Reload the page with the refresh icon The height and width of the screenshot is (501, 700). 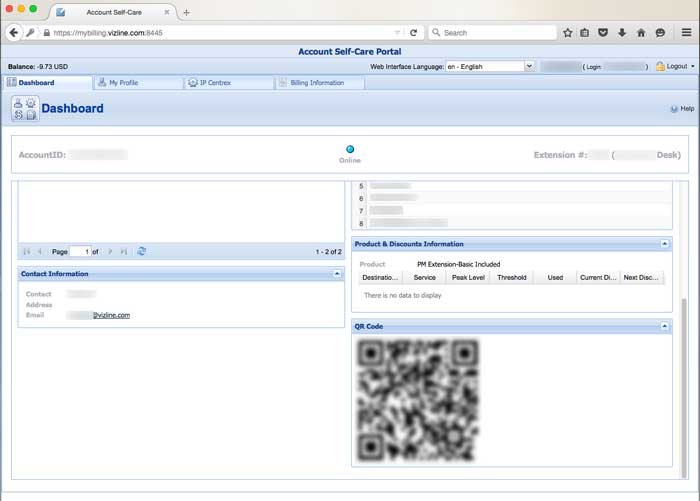(413, 33)
